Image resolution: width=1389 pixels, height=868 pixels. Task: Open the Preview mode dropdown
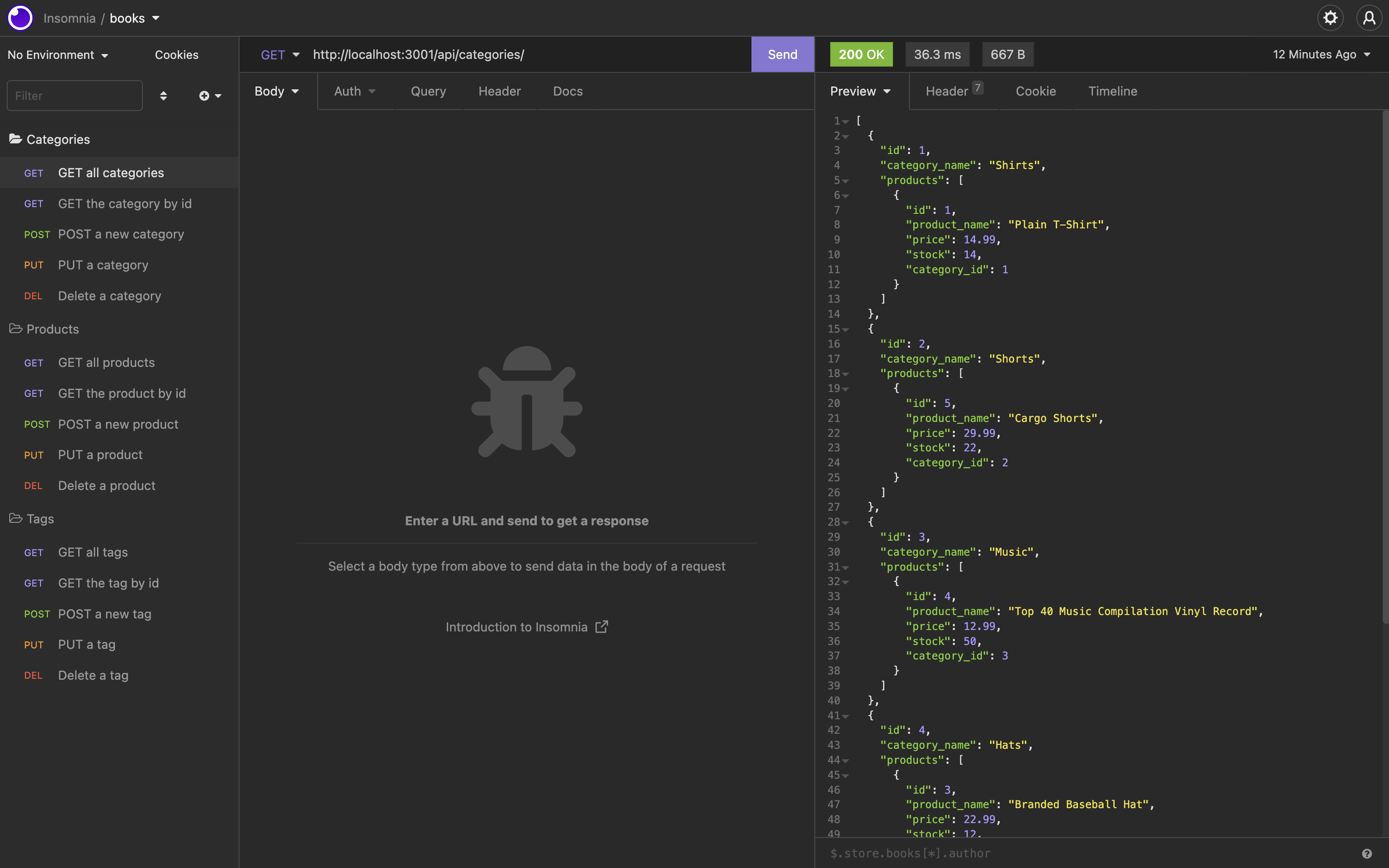tap(860, 91)
